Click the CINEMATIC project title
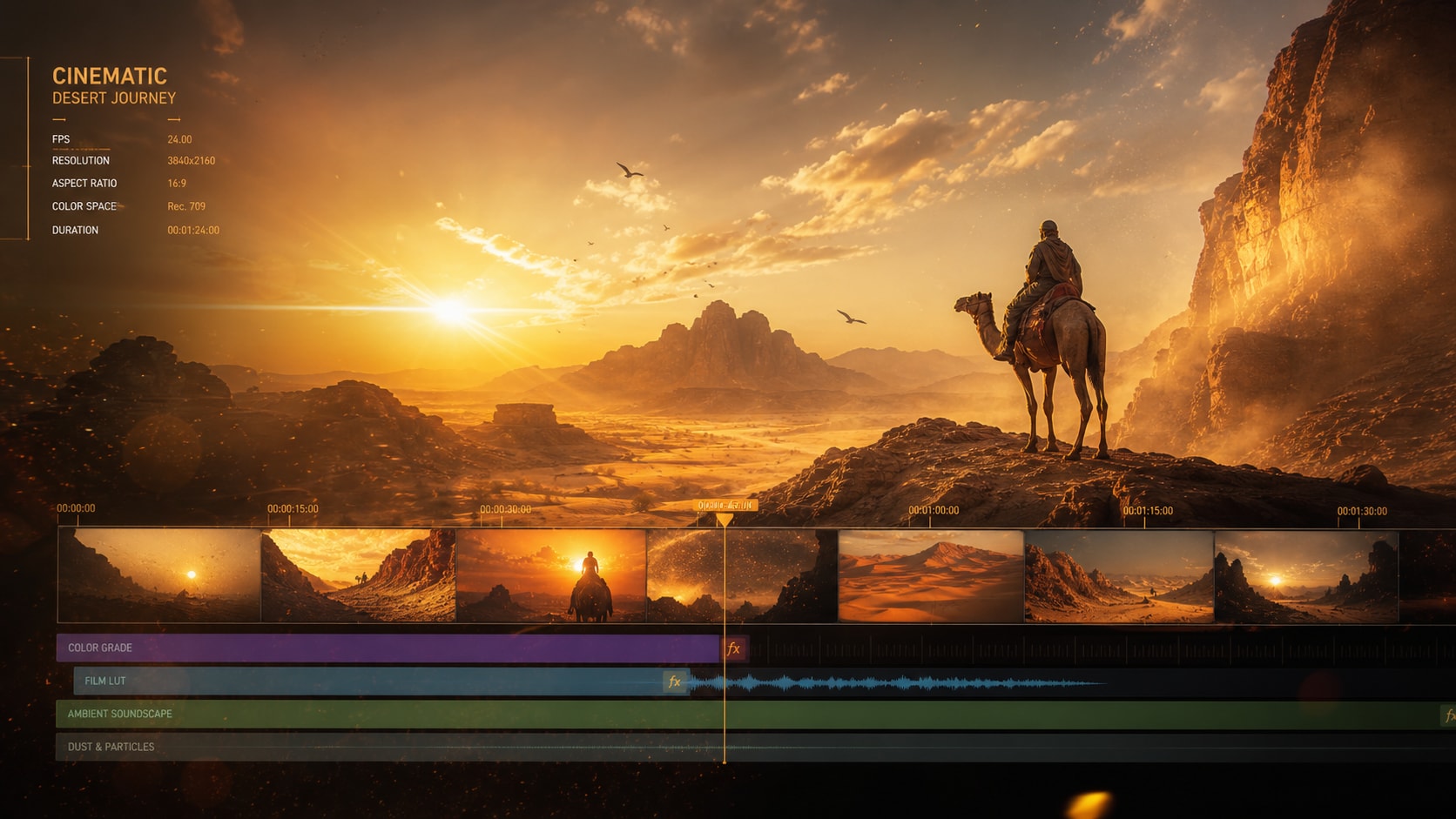The image size is (1456, 819). click(x=110, y=77)
